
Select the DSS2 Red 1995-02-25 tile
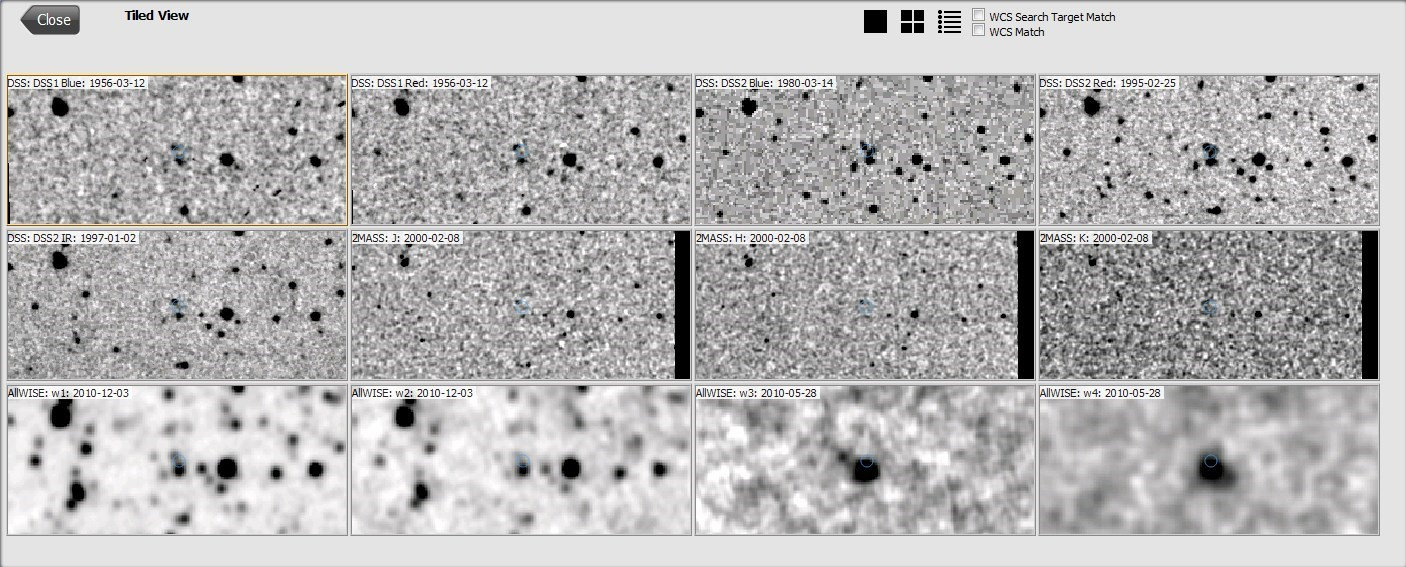tap(1209, 149)
